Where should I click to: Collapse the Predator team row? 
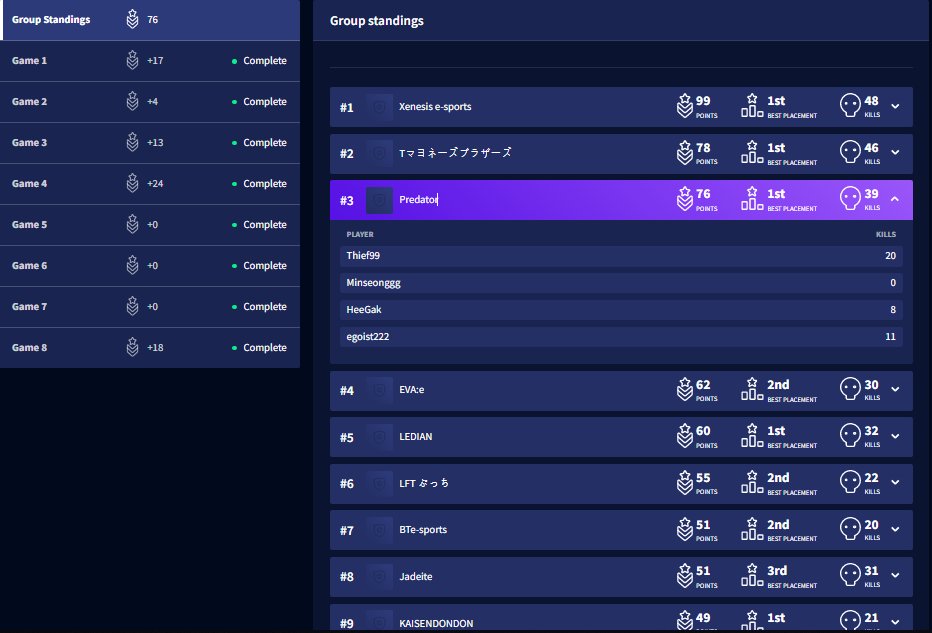click(895, 199)
